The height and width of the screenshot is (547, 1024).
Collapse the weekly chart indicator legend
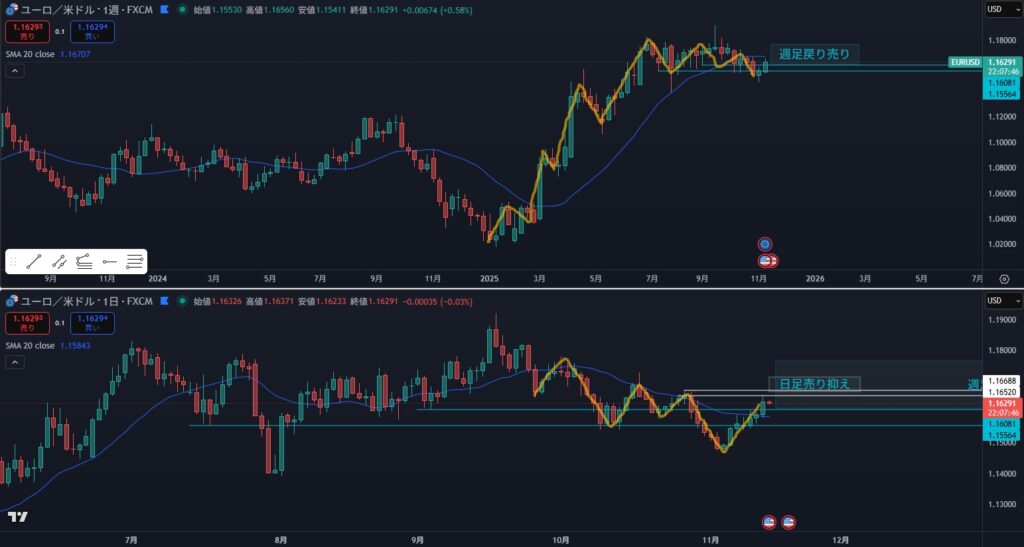(x=14, y=71)
